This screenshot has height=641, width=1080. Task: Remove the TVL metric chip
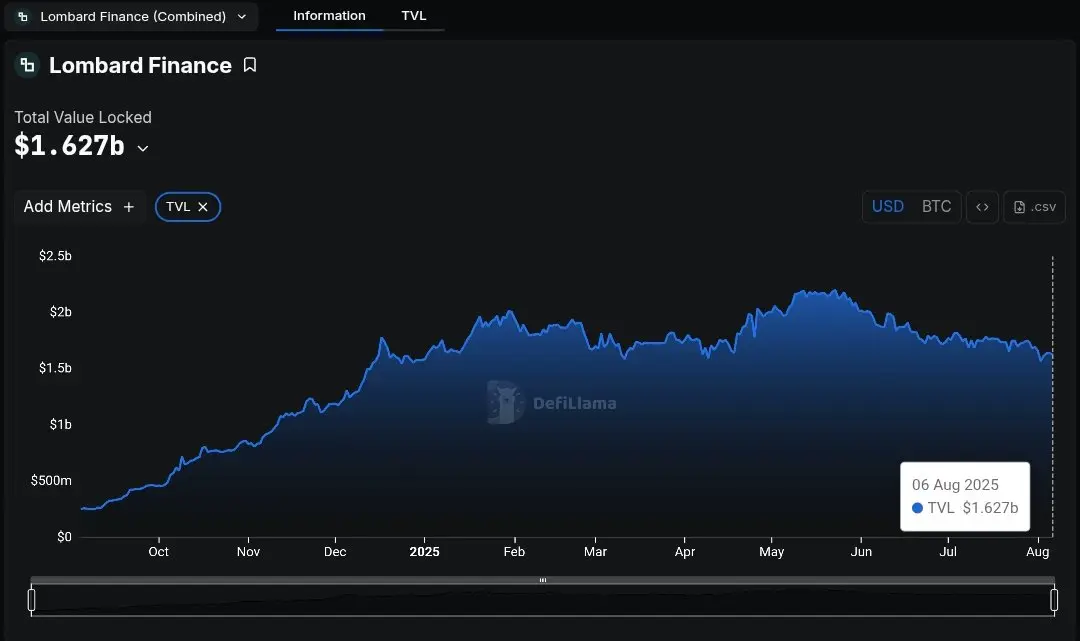pos(203,207)
